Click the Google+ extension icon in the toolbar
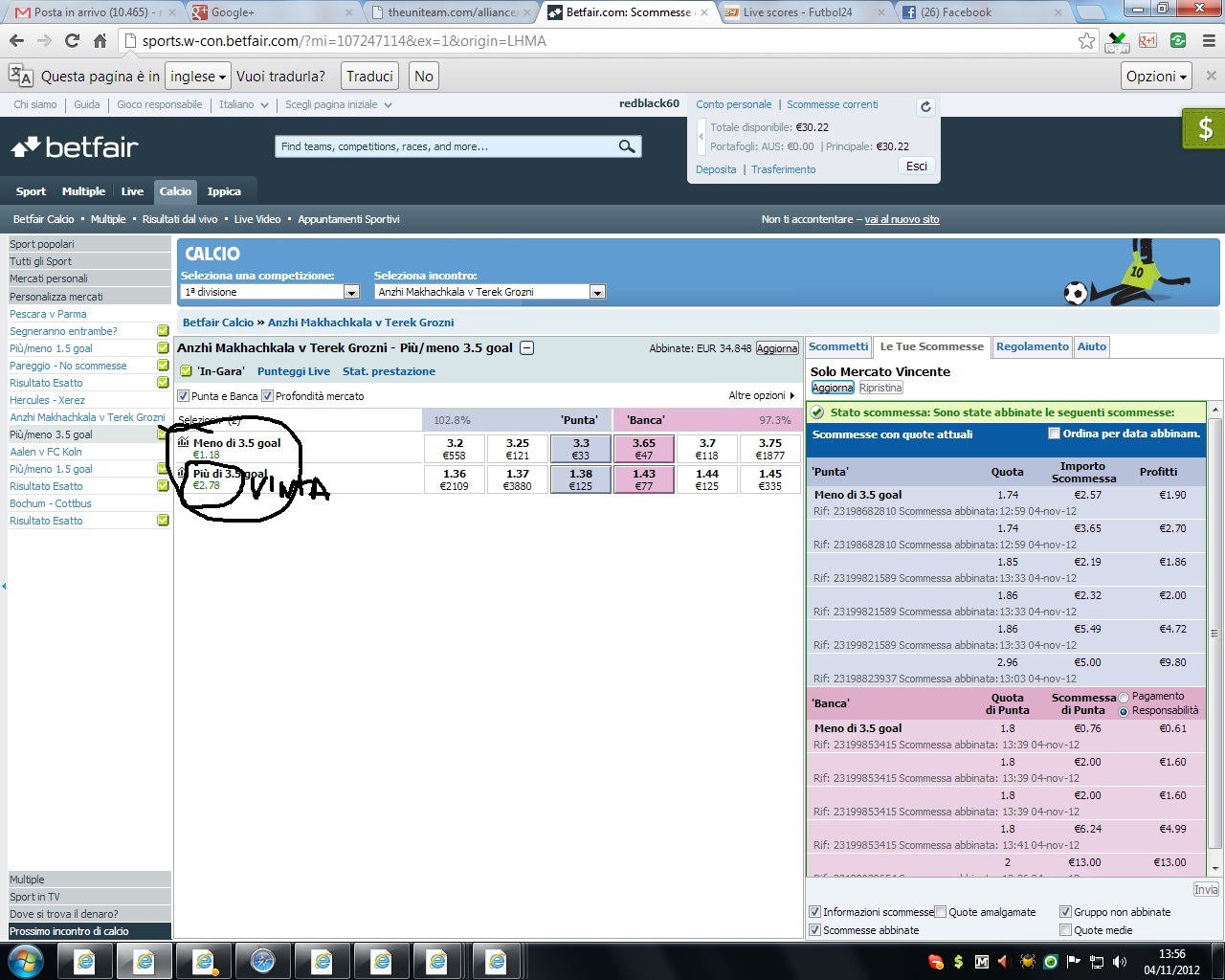This screenshot has height=980, width=1225. (1147, 41)
